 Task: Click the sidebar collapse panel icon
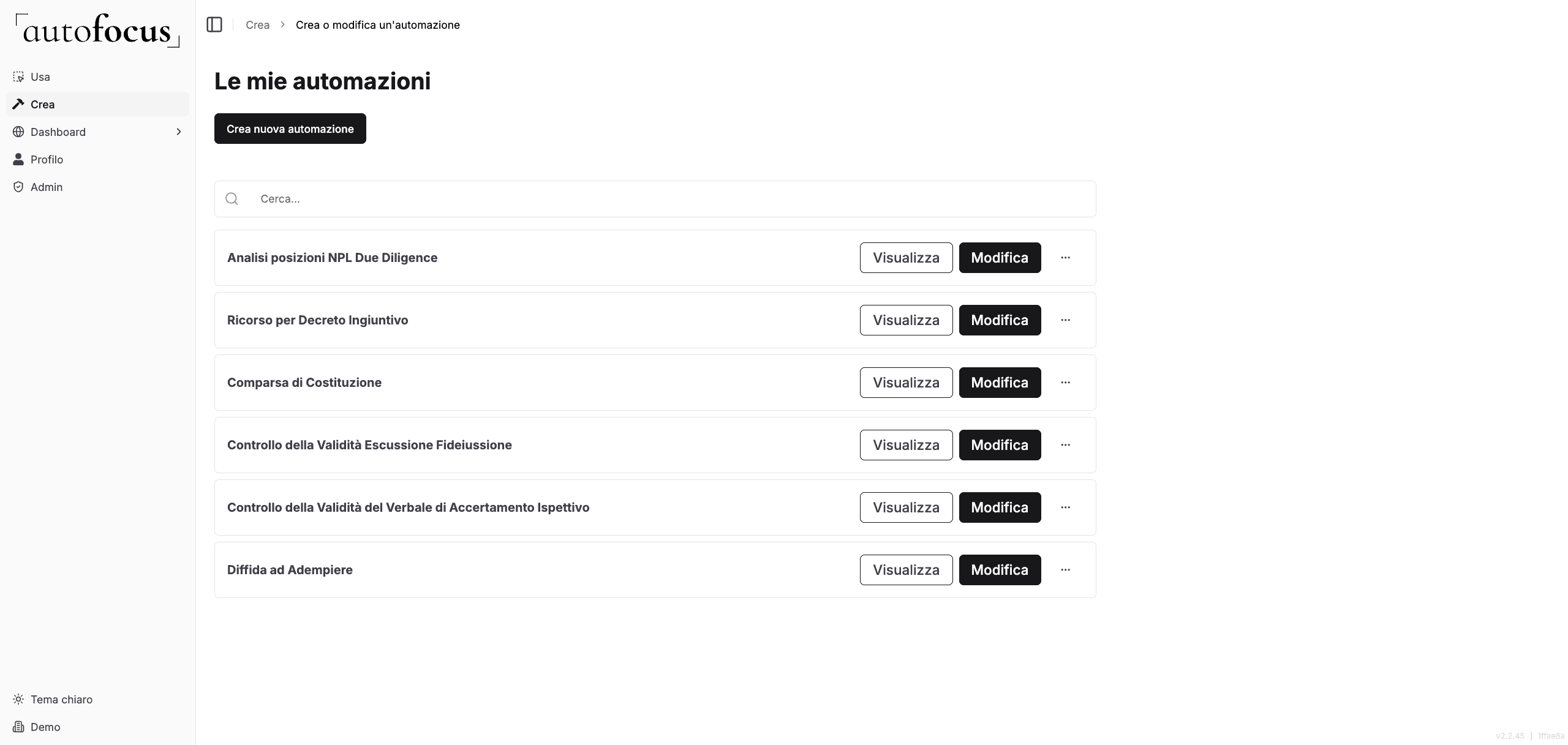[214, 24]
